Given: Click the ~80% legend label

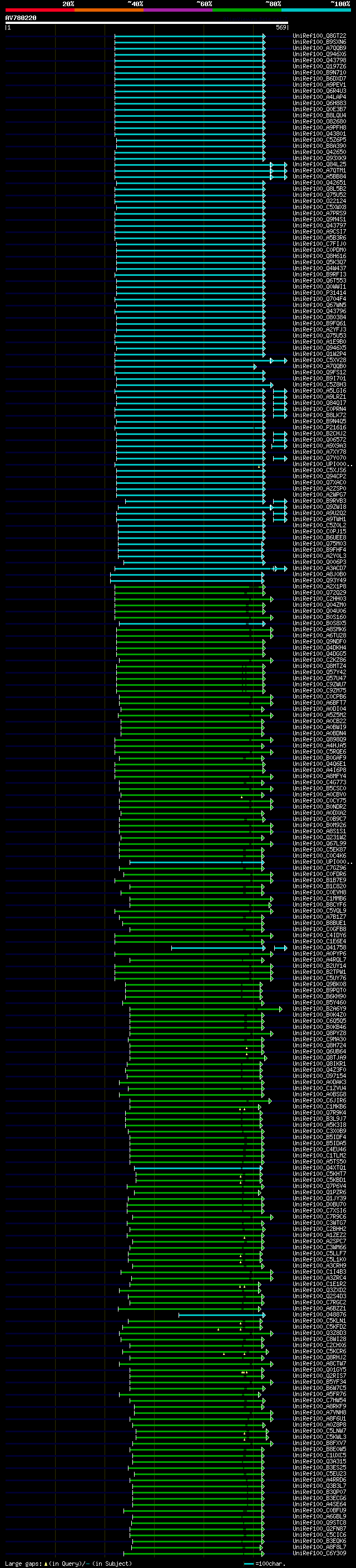Looking at the screenshot, I should [273, 4].
